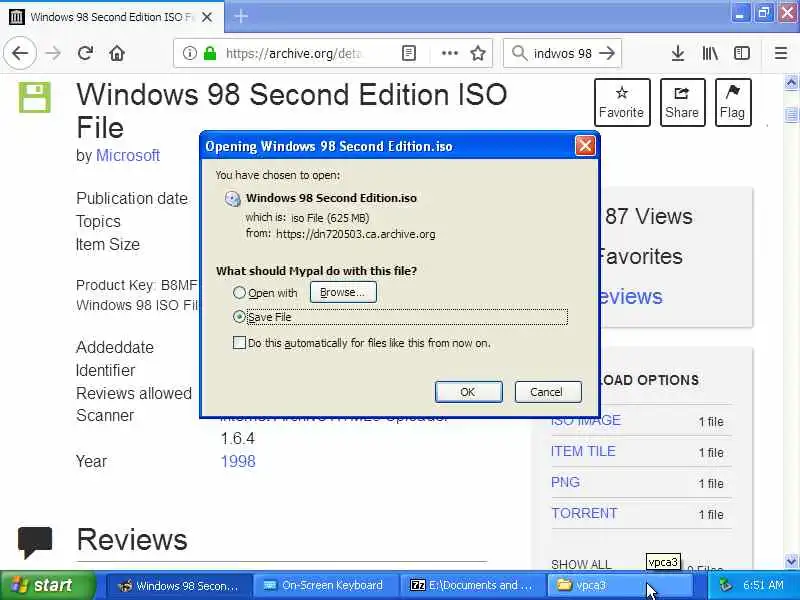
Task: Click the Reviews speech bubble icon
Action: (35, 541)
